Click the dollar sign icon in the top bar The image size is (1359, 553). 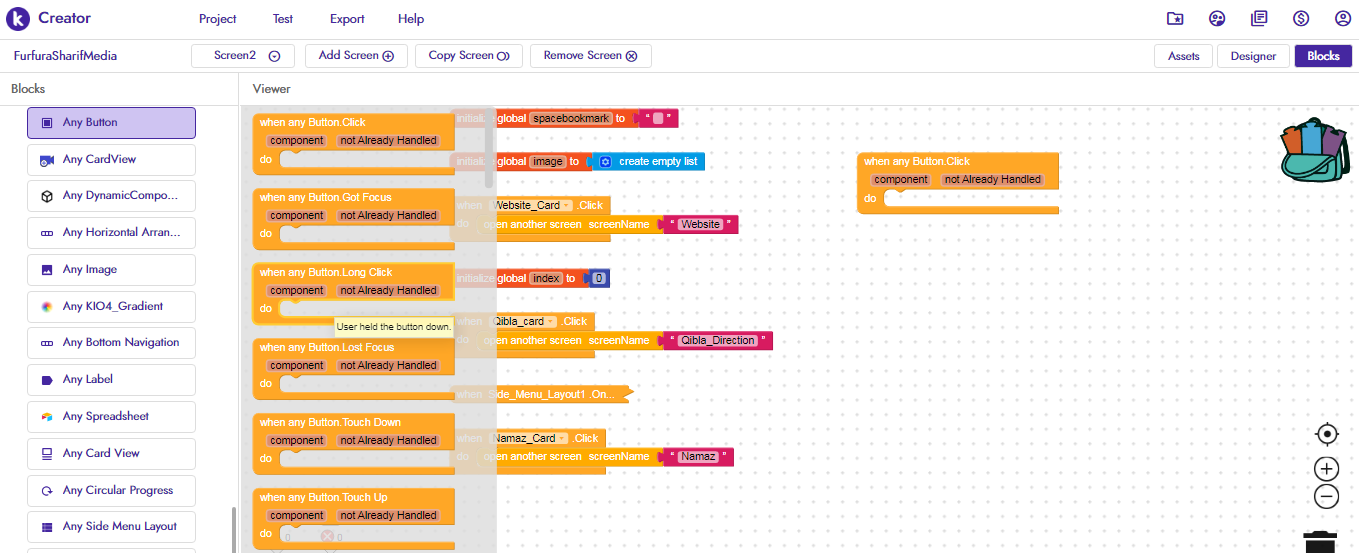(x=1301, y=18)
